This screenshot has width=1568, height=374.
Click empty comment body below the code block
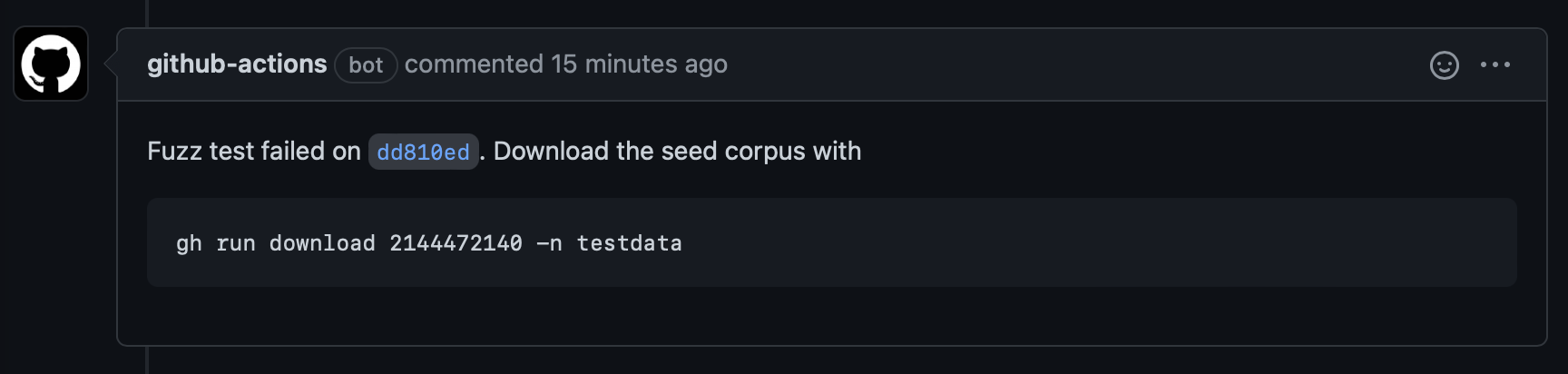point(832,316)
